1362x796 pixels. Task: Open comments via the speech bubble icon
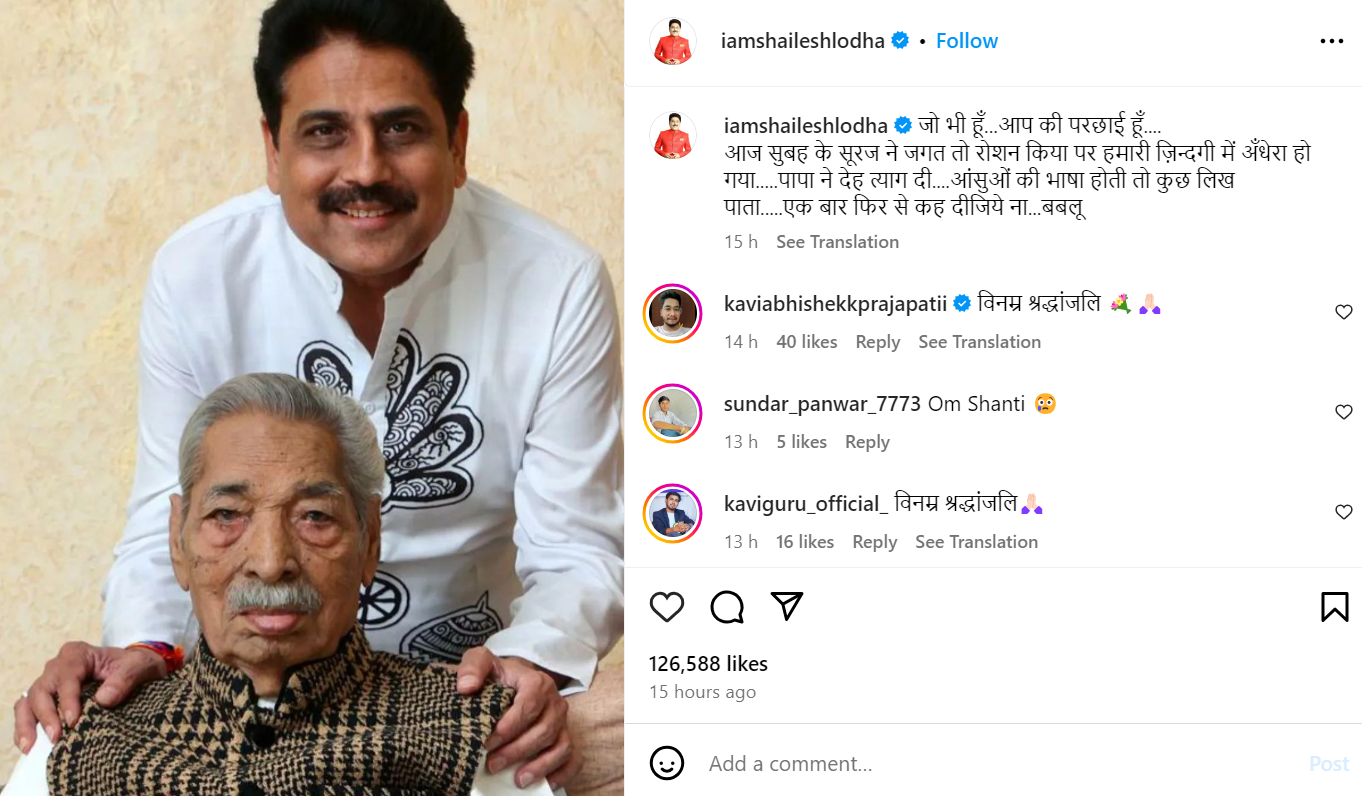tap(727, 606)
